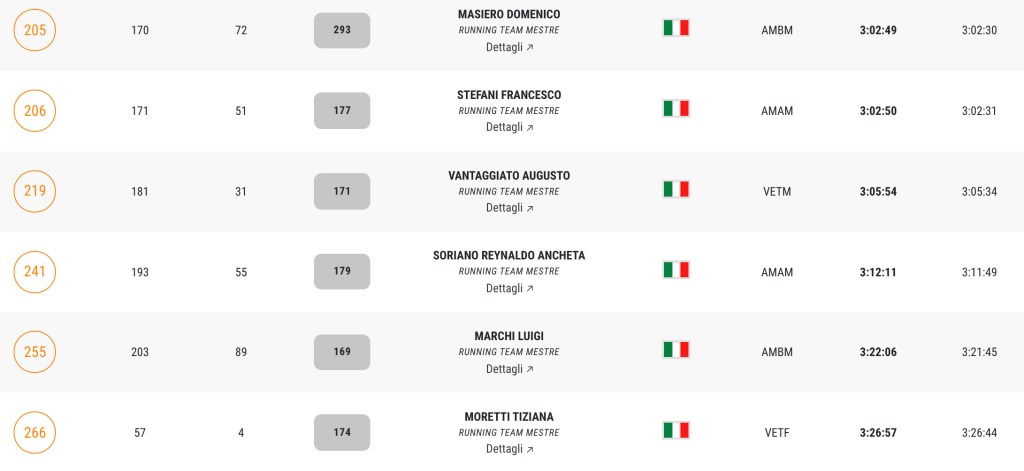1024x471 pixels.
Task: Click the orange position circle 266
Action: tap(35, 432)
